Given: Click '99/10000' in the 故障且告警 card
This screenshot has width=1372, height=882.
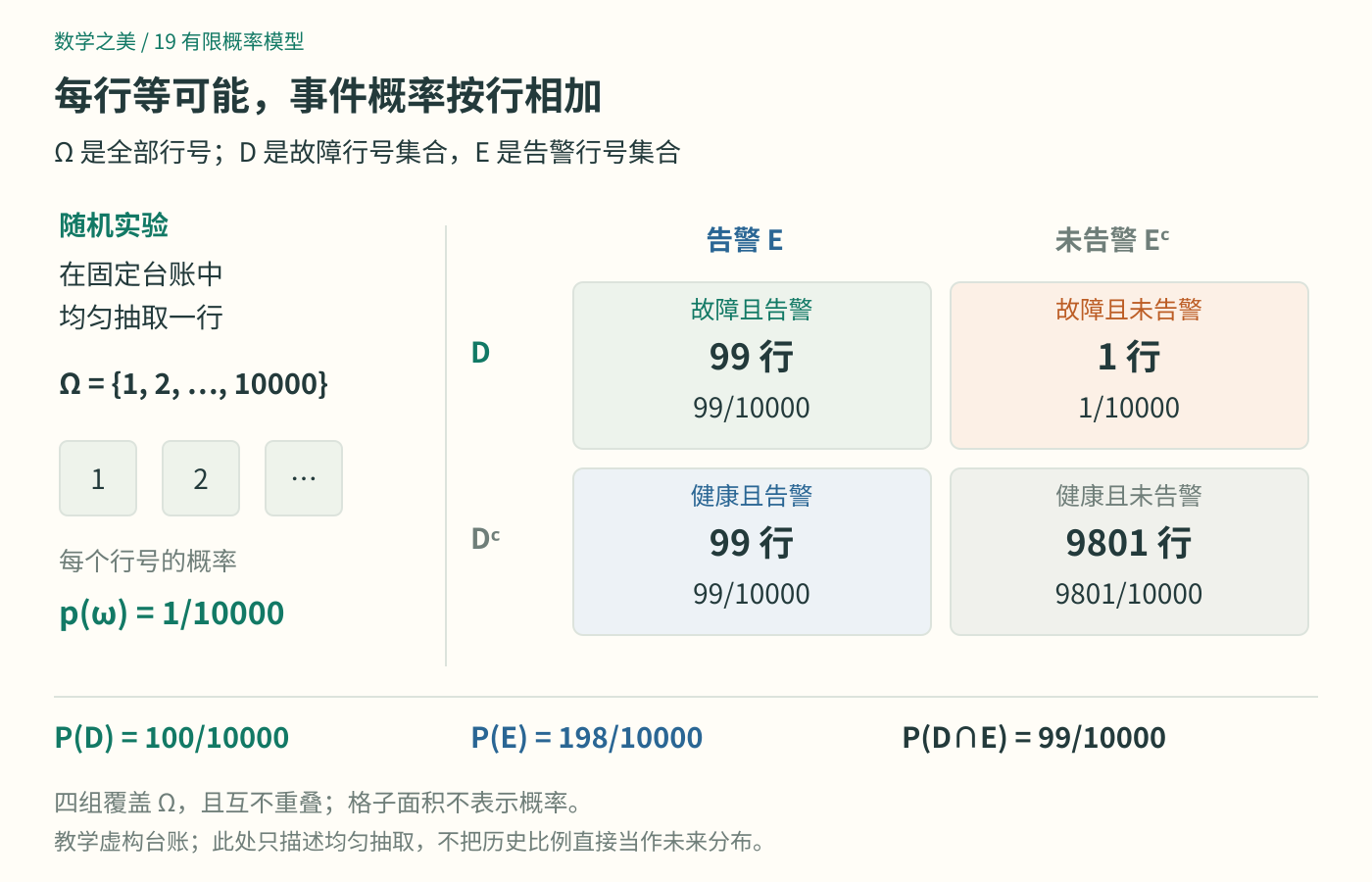Looking at the screenshot, I should (752, 408).
